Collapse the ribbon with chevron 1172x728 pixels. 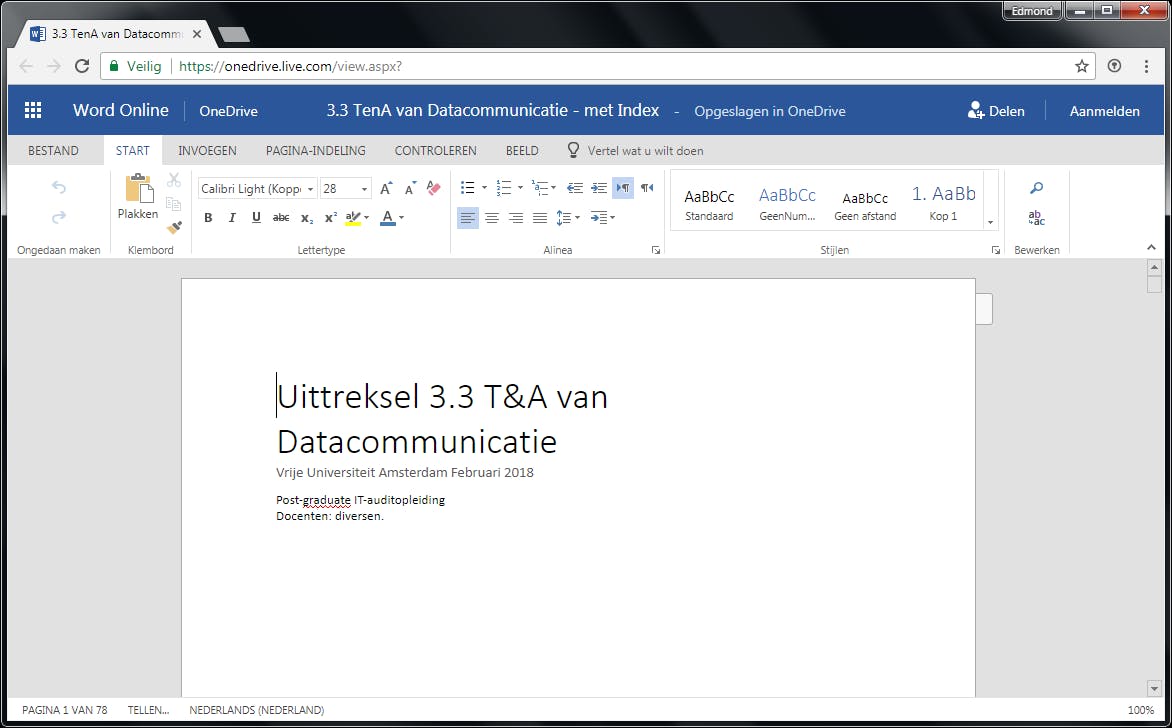[x=1151, y=247]
